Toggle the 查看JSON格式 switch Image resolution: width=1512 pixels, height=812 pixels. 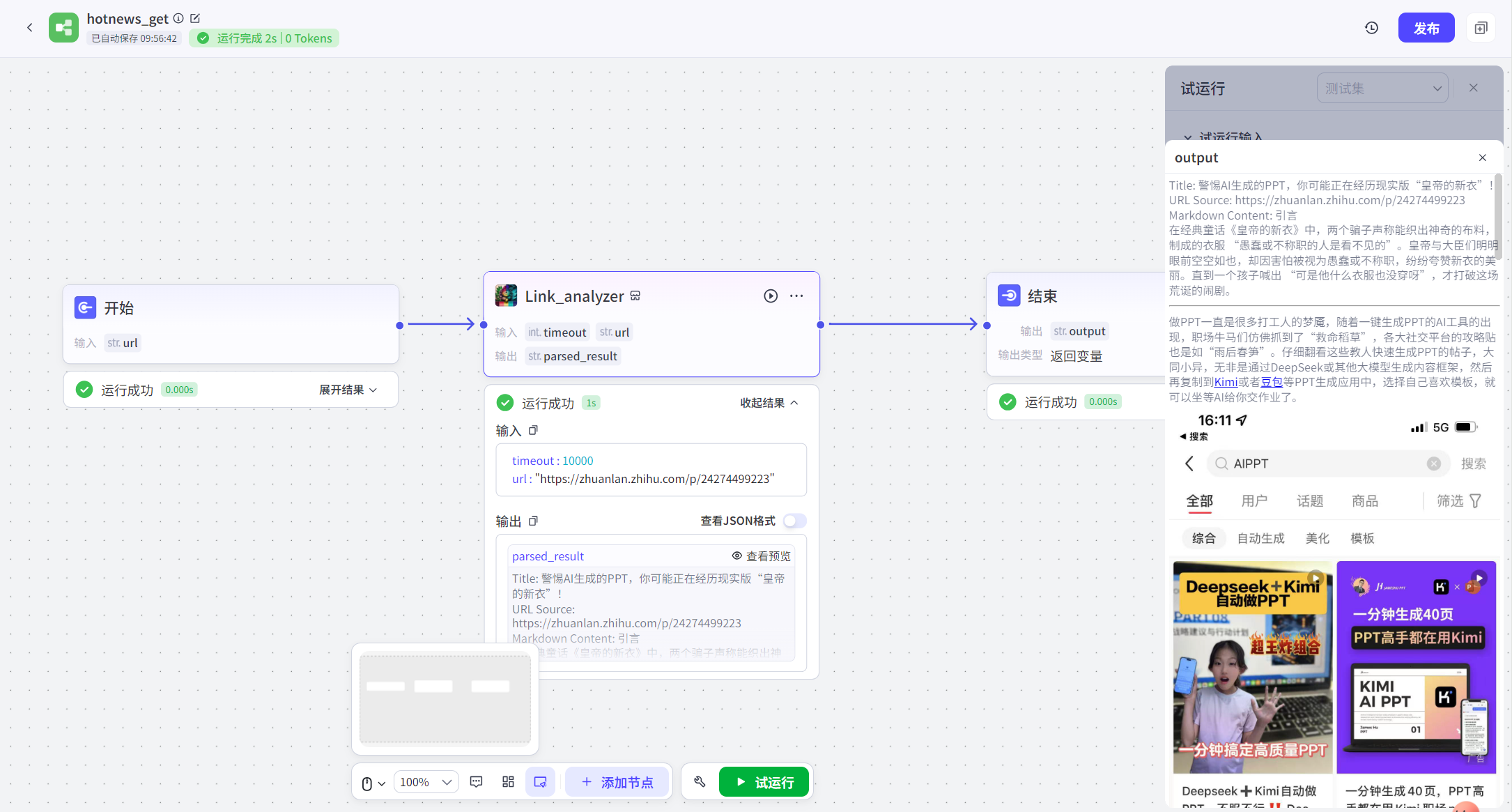(x=794, y=521)
